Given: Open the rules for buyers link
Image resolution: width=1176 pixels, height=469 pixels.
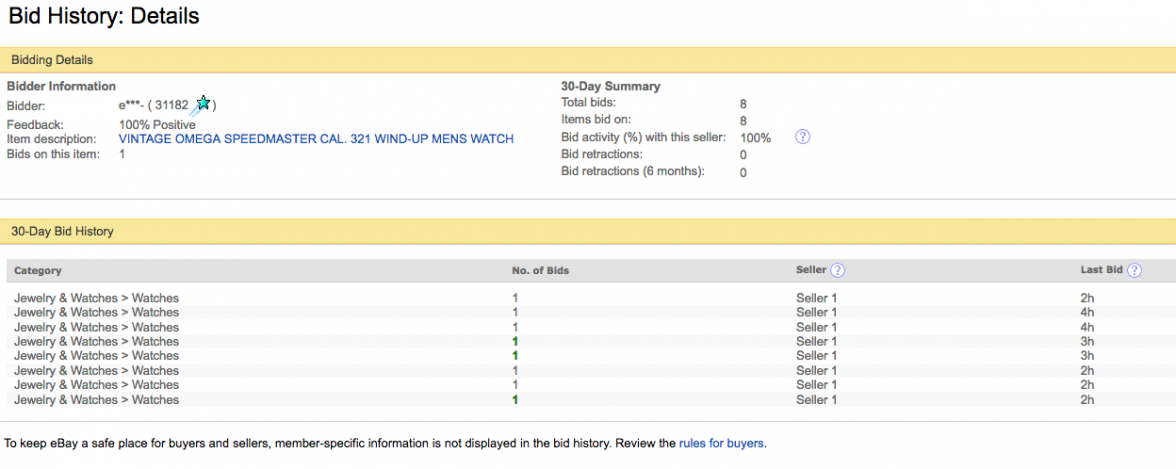Looking at the screenshot, I should 722,442.
